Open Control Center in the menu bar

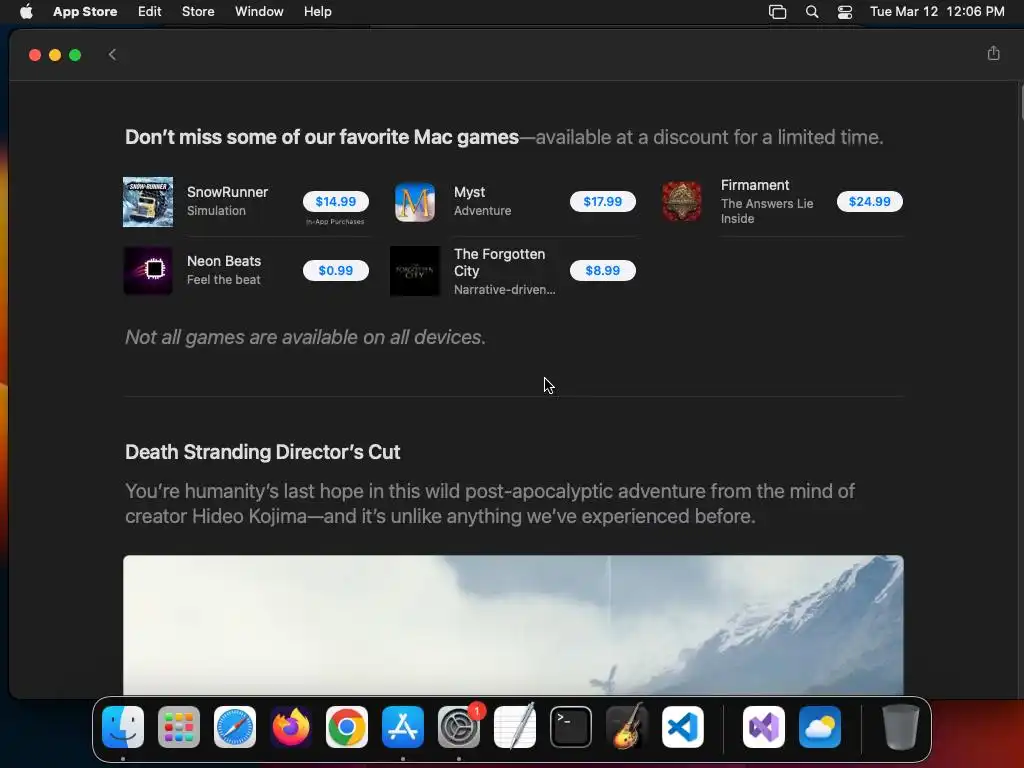[x=845, y=12]
